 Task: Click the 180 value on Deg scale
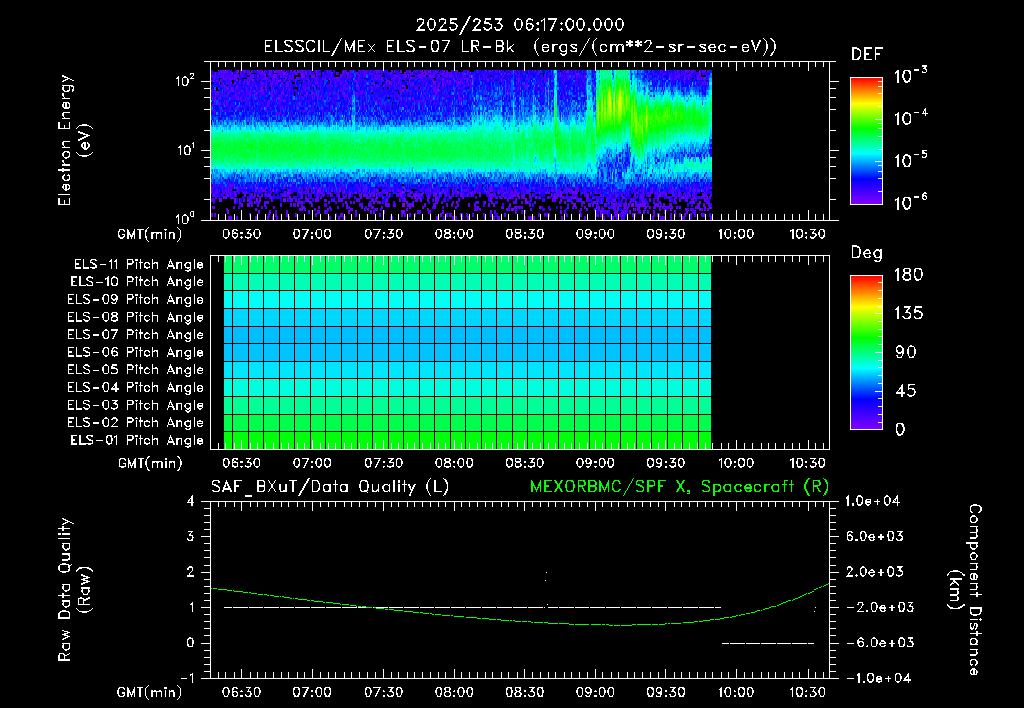(x=908, y=275)
